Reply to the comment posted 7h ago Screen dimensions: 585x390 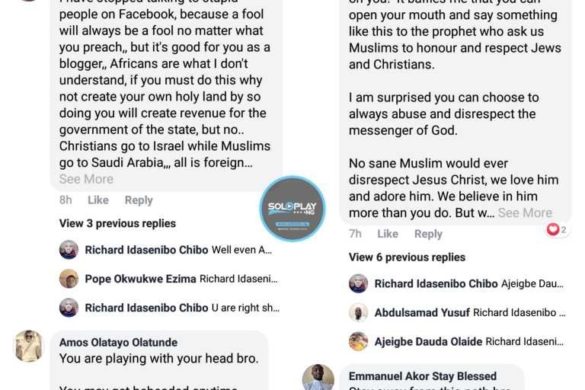428,234
